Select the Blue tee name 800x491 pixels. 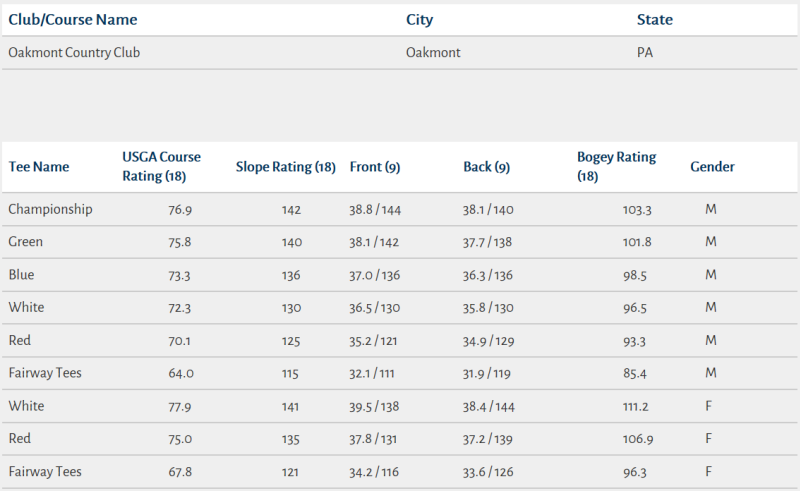tap(21, 275)
